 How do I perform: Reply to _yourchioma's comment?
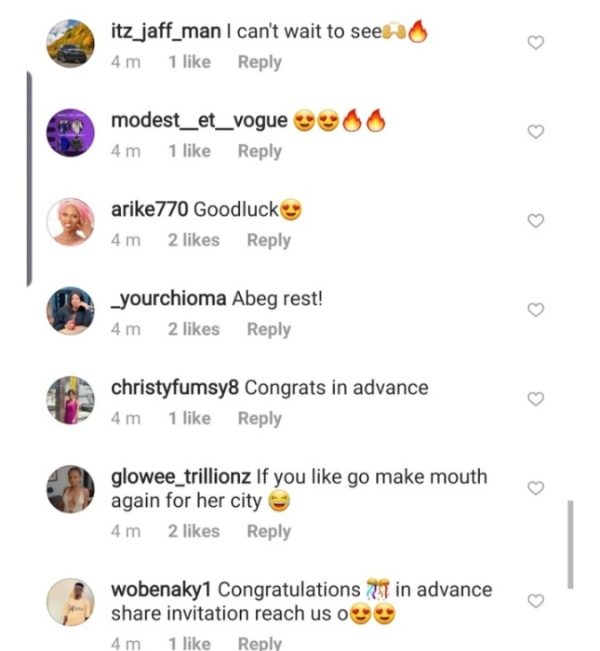(x=269, y=329)
